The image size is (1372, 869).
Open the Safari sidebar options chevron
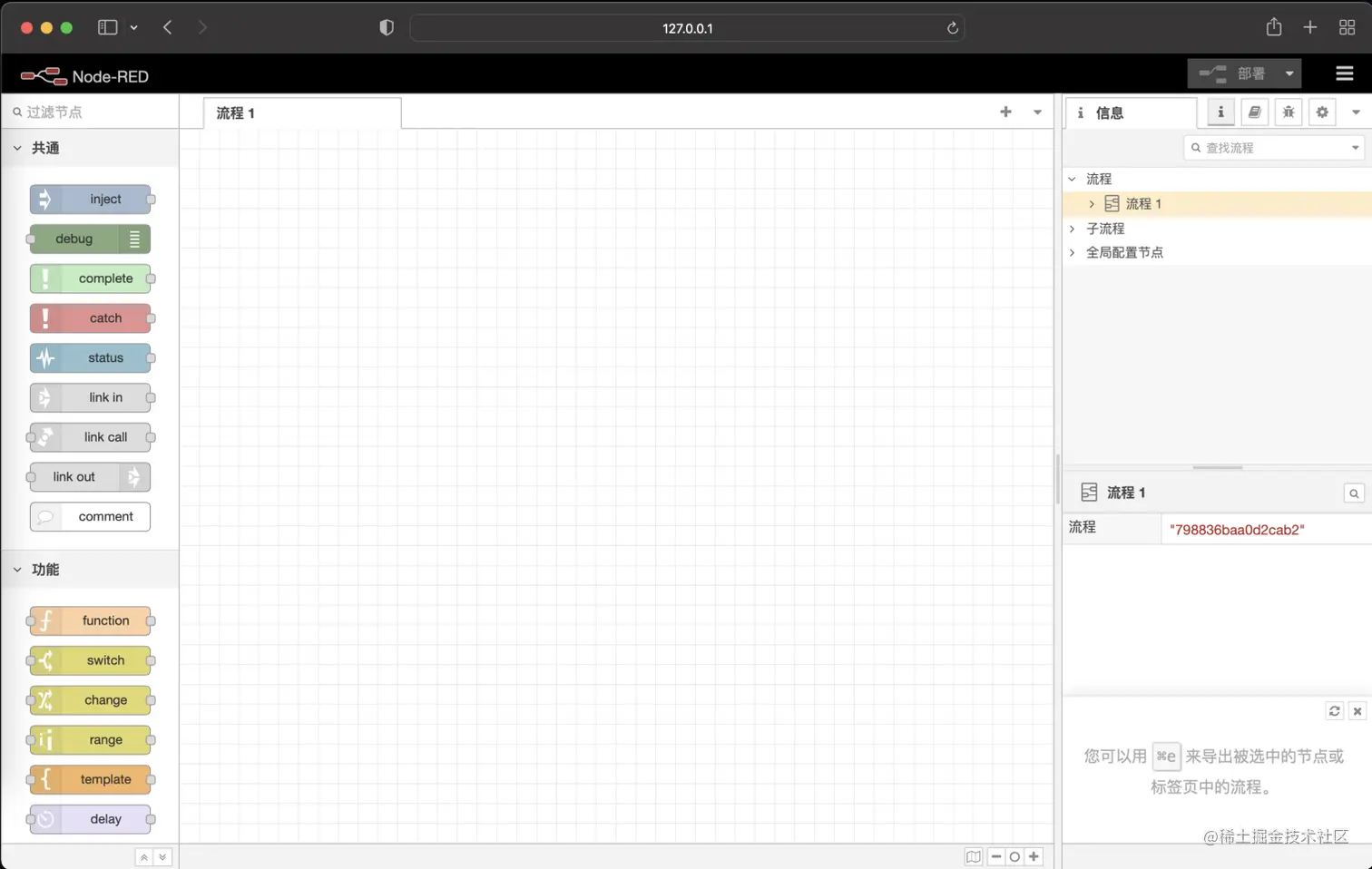pyautogui.click(x=133, y=28)
